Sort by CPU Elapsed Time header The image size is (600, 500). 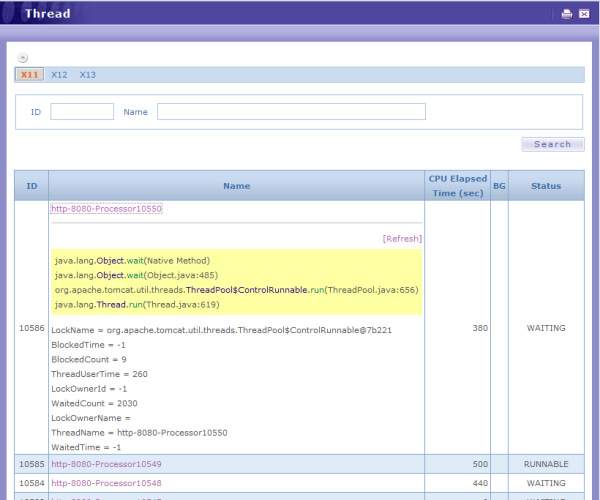tap(458, 186)
